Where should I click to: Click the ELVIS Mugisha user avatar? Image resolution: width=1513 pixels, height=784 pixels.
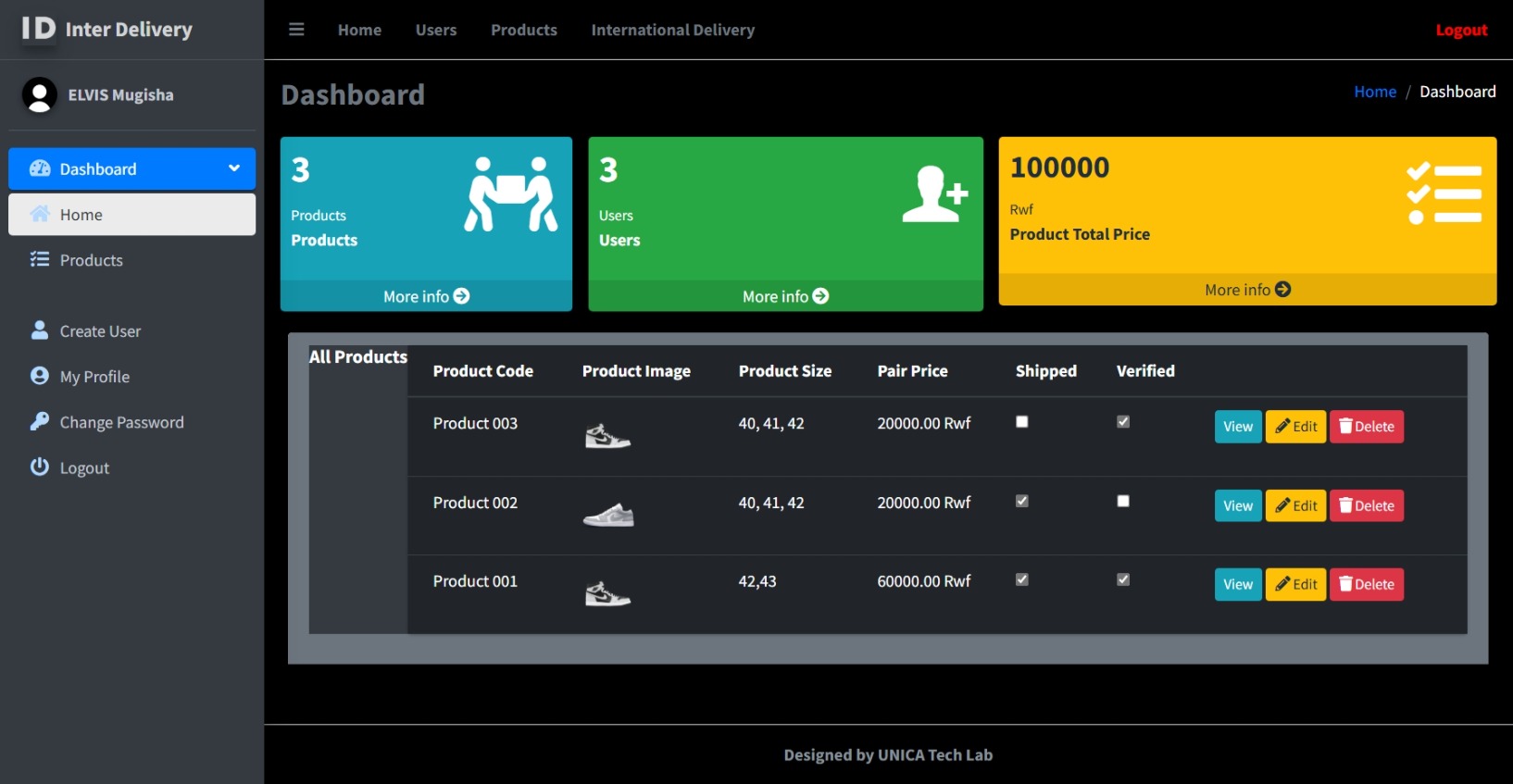[x=39, y=95]
